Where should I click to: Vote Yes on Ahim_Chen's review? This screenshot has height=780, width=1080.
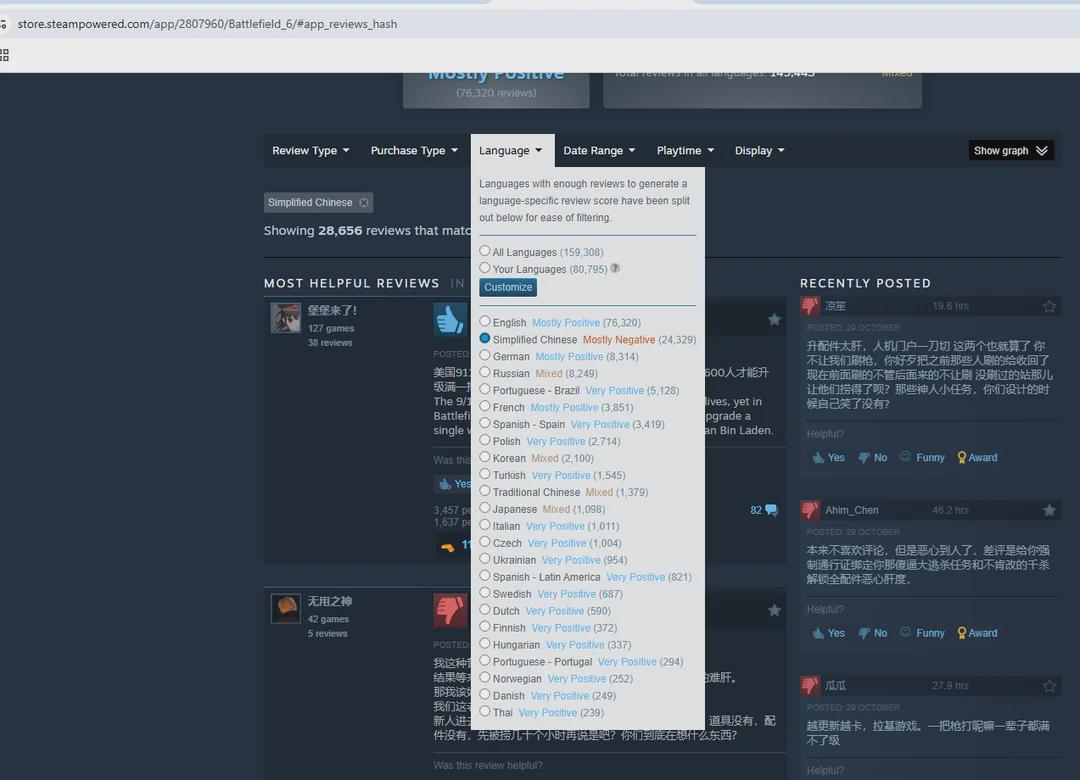[x=829, y=633]
